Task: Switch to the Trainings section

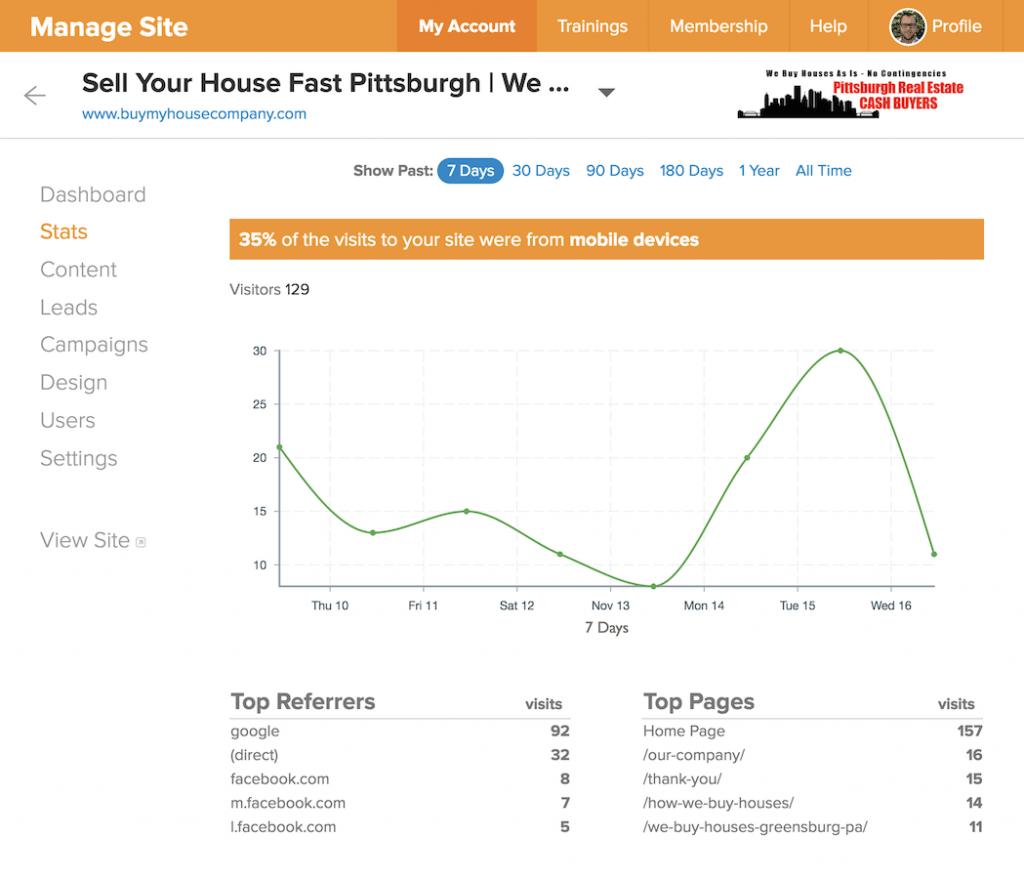Action: (592, 27)
